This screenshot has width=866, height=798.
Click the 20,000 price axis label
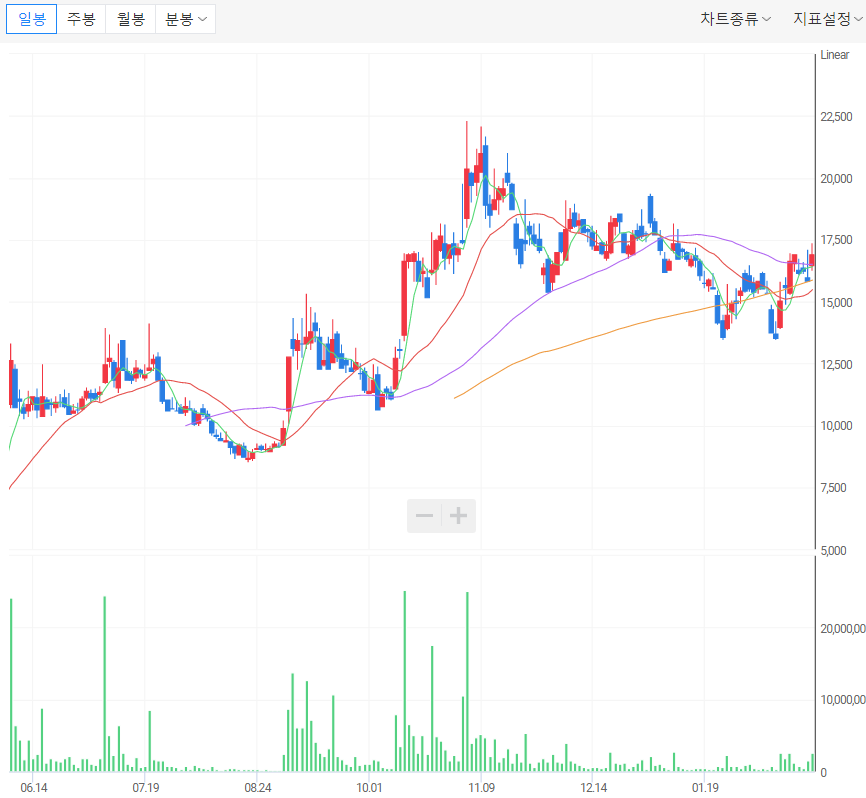pyautogui.click(x=836, y=178)
